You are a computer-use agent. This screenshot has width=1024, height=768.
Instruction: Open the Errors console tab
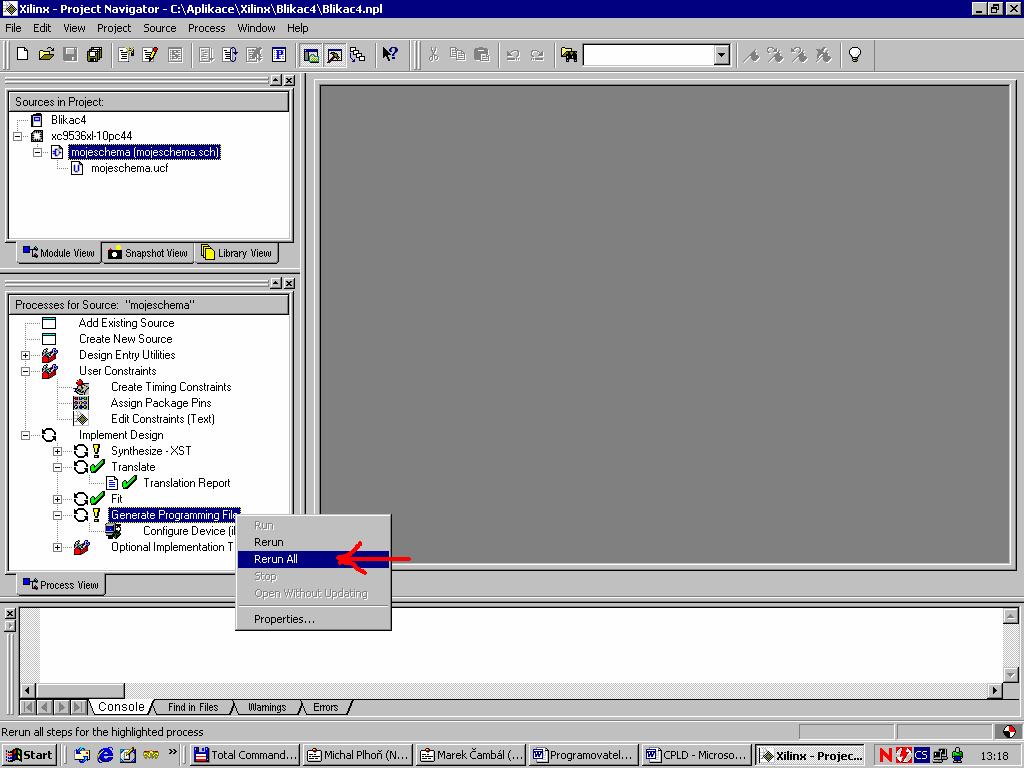pyautogui.click(x=325, y=707)
